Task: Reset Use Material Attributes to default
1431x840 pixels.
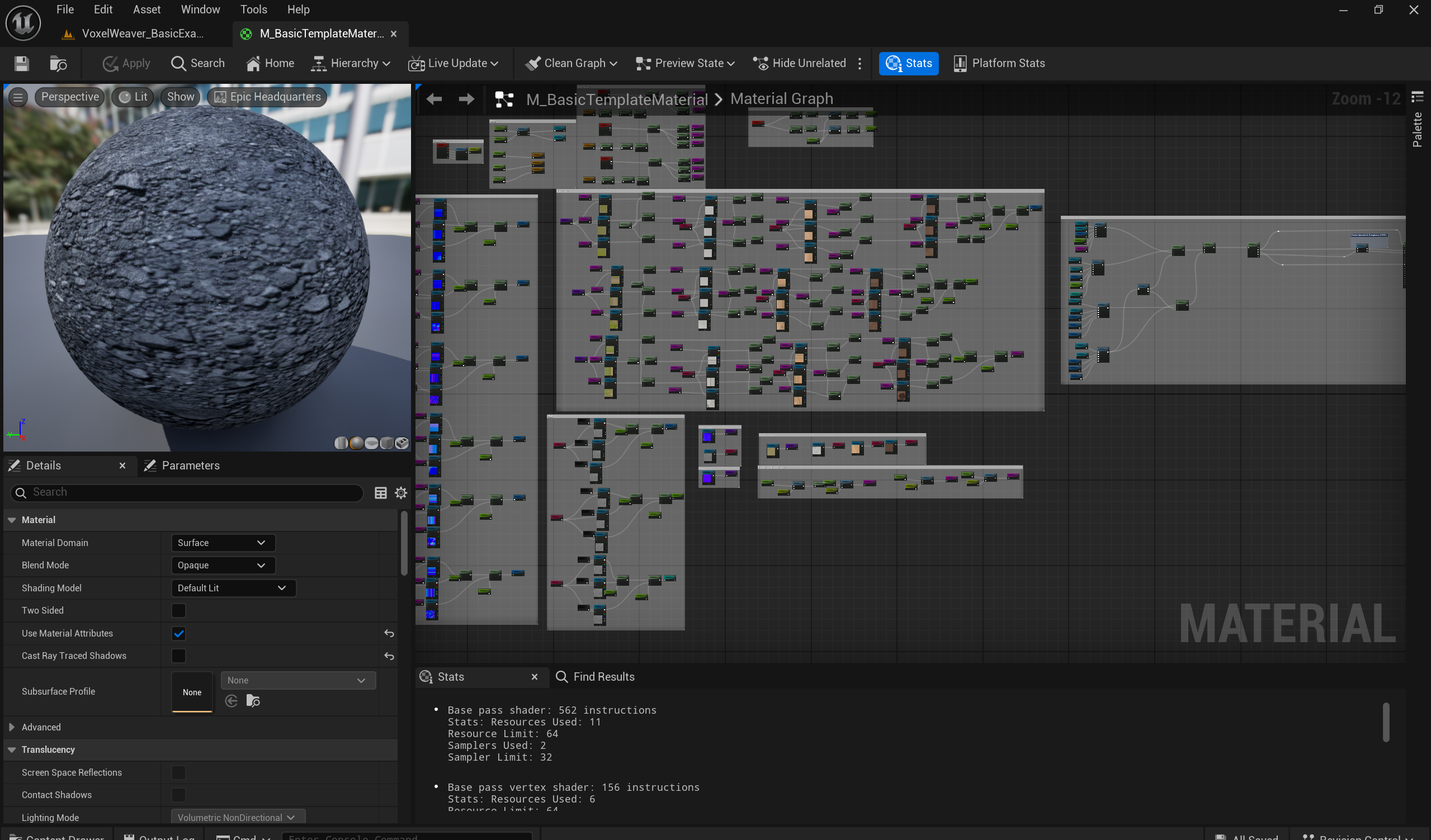Action: point(389,633)
